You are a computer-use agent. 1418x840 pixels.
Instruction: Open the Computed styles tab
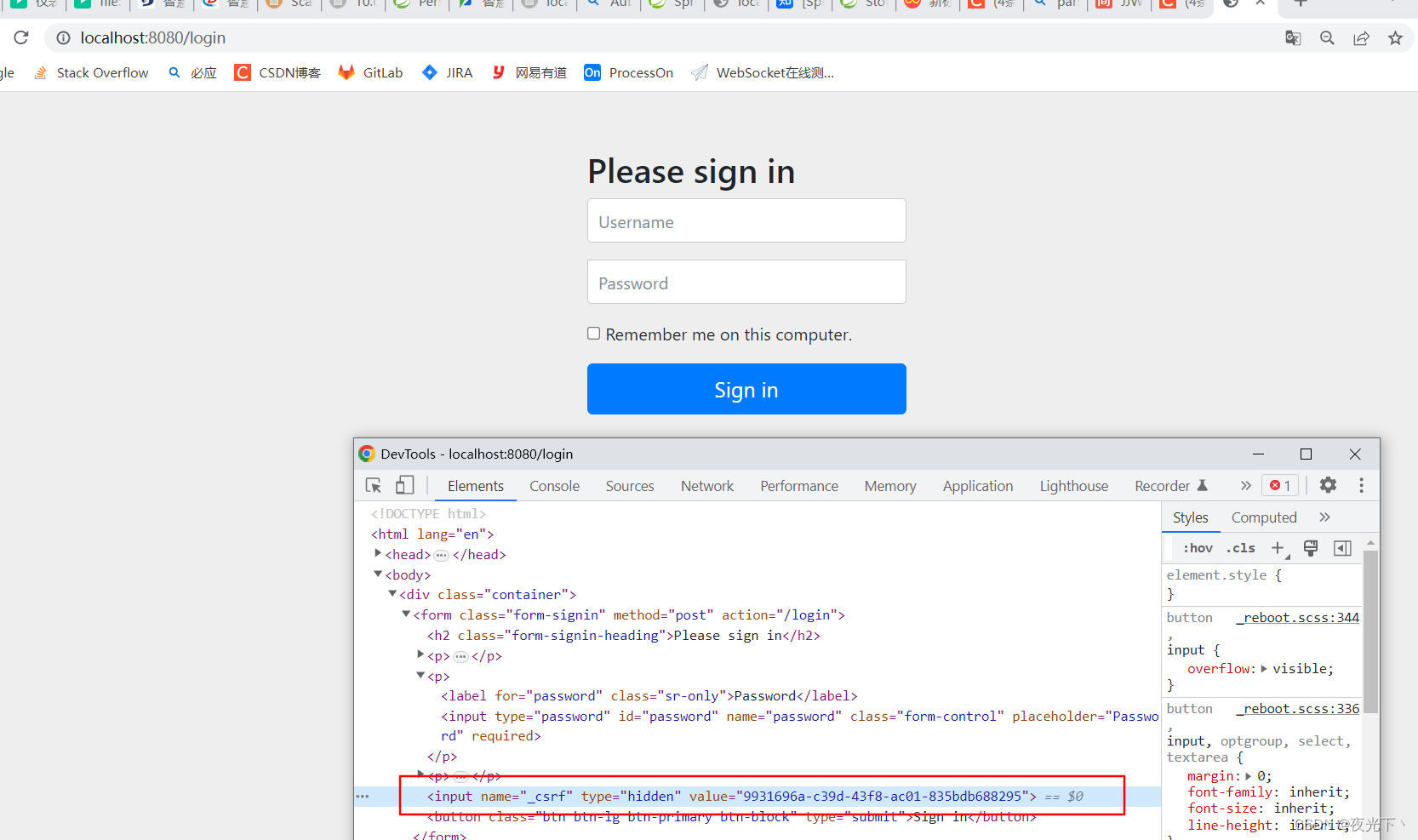[x=1263, y=517]
